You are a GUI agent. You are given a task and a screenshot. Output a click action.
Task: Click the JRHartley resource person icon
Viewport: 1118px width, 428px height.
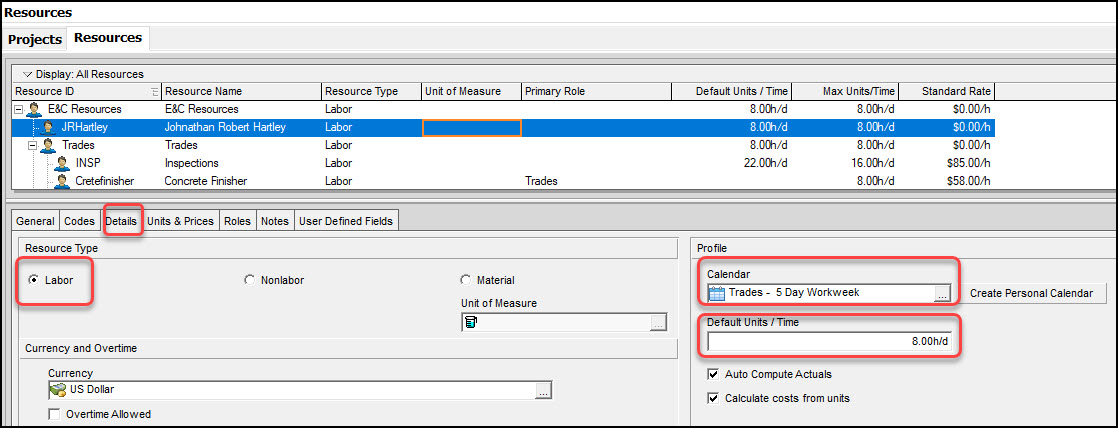pos(48,127)
